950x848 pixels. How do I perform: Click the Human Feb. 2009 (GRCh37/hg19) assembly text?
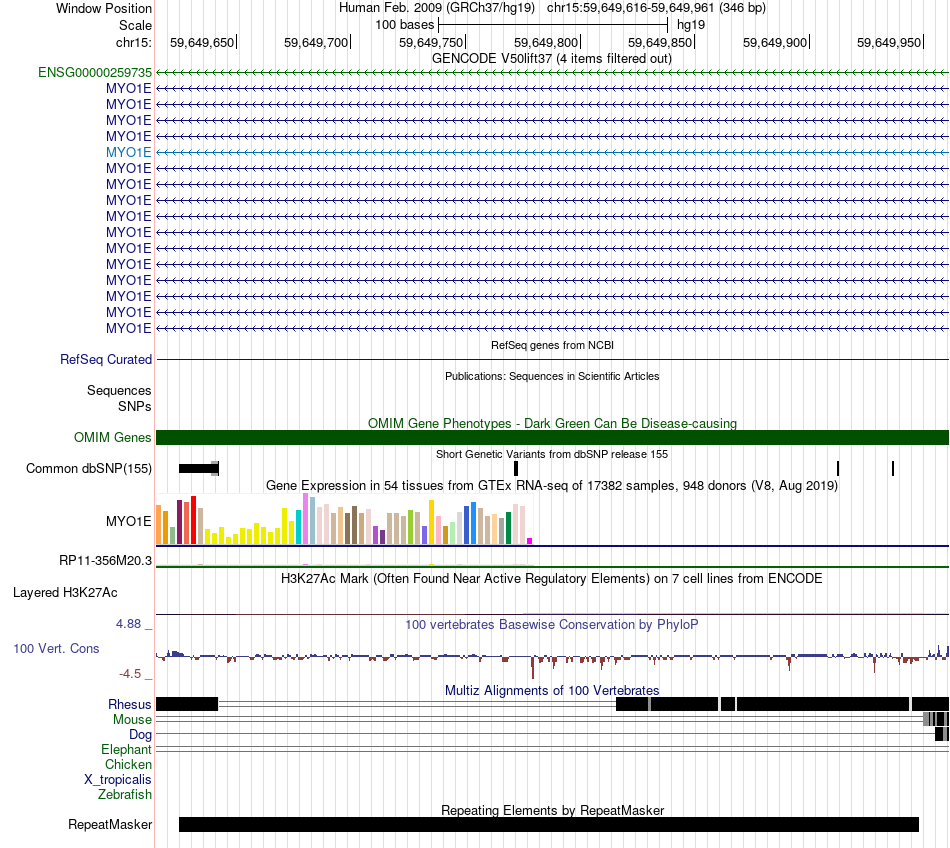(x=437, y=8)
